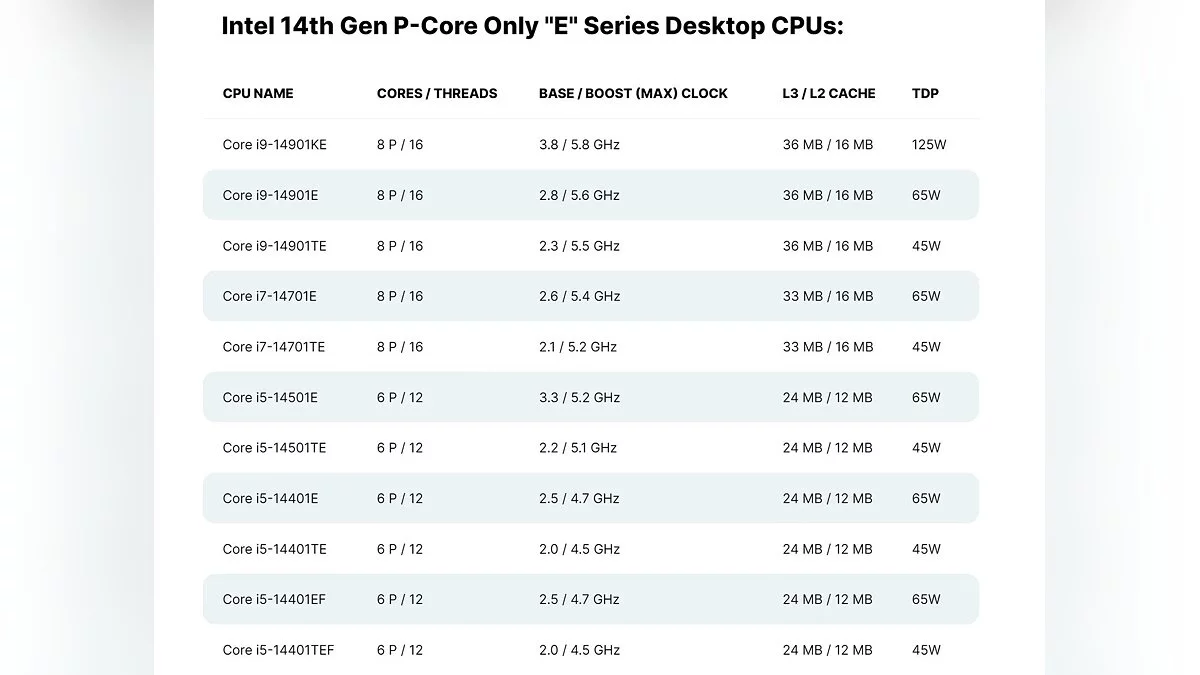The width and height of the screenshot is (1200, 675).
Task: Select the Core i7-14701E name cell
Action: [270, 296]
